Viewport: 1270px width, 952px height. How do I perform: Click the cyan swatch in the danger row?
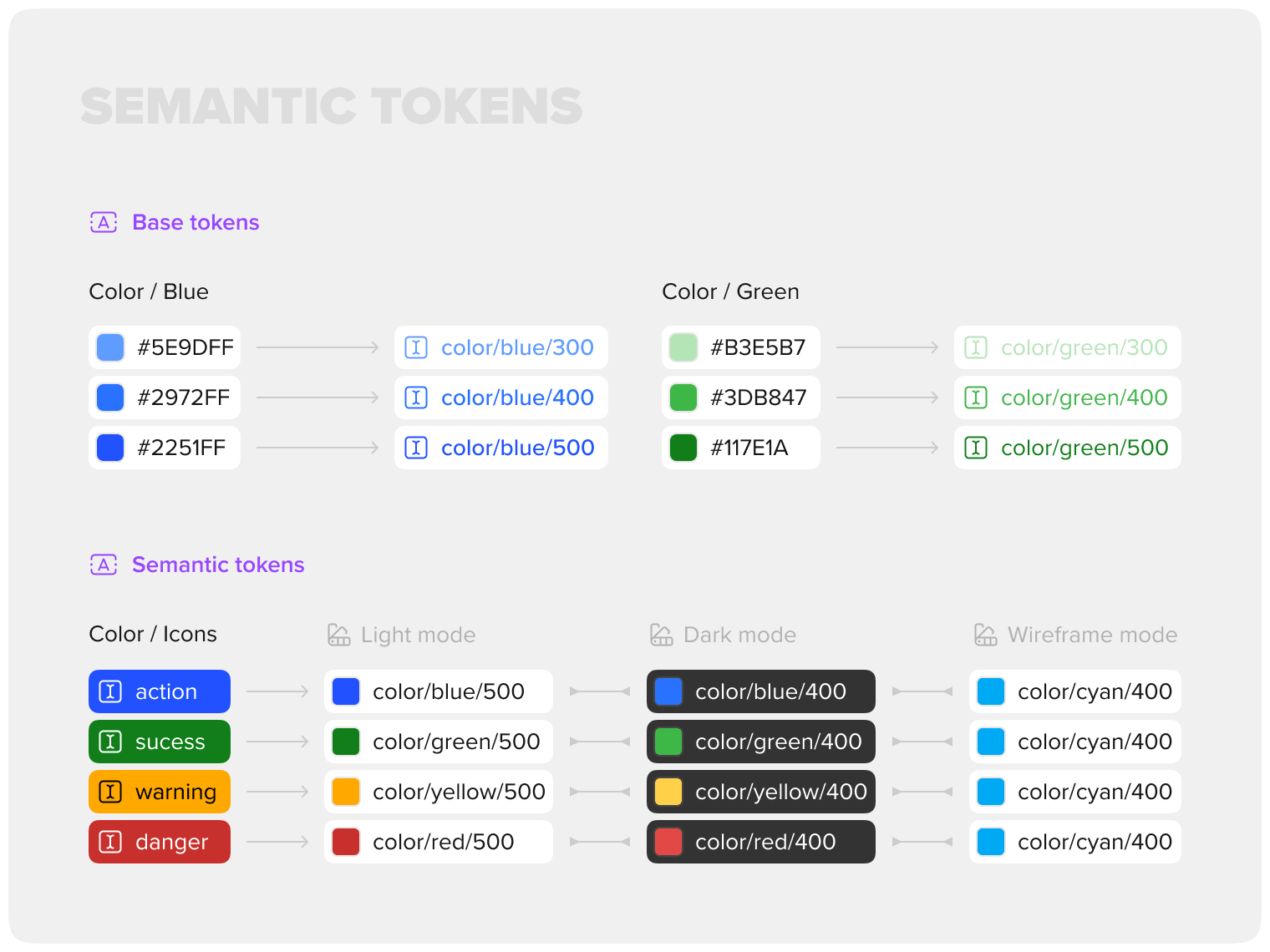tap(991, 842)
